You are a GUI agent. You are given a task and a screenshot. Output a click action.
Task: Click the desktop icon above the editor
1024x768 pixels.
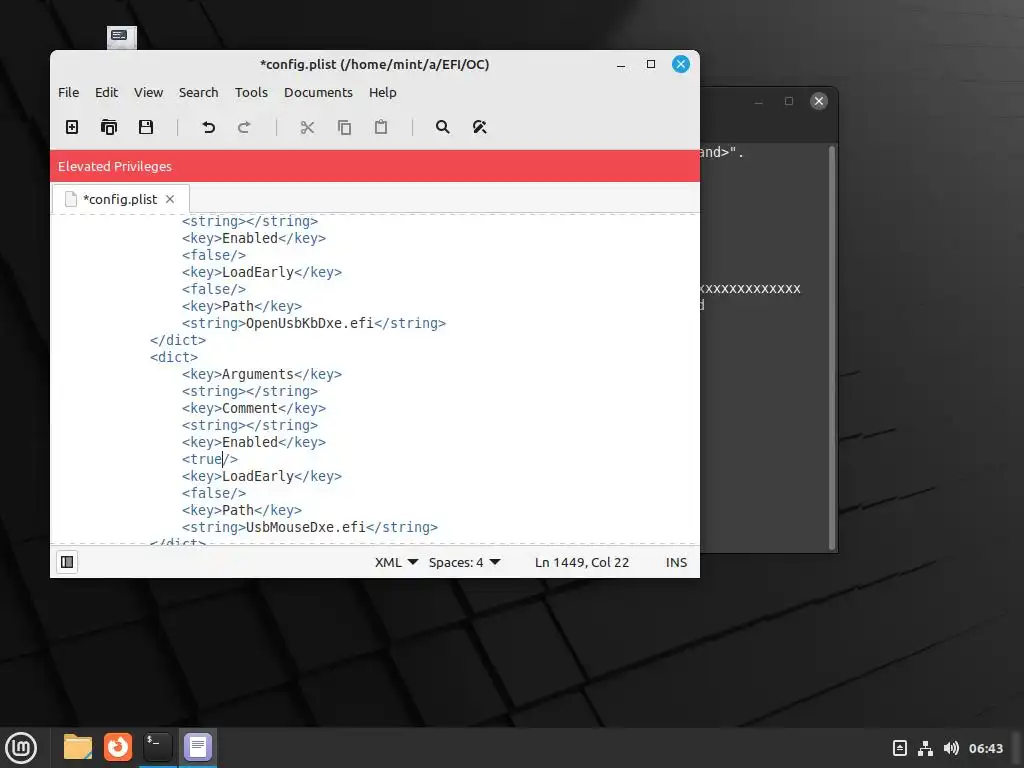point(122,37)
